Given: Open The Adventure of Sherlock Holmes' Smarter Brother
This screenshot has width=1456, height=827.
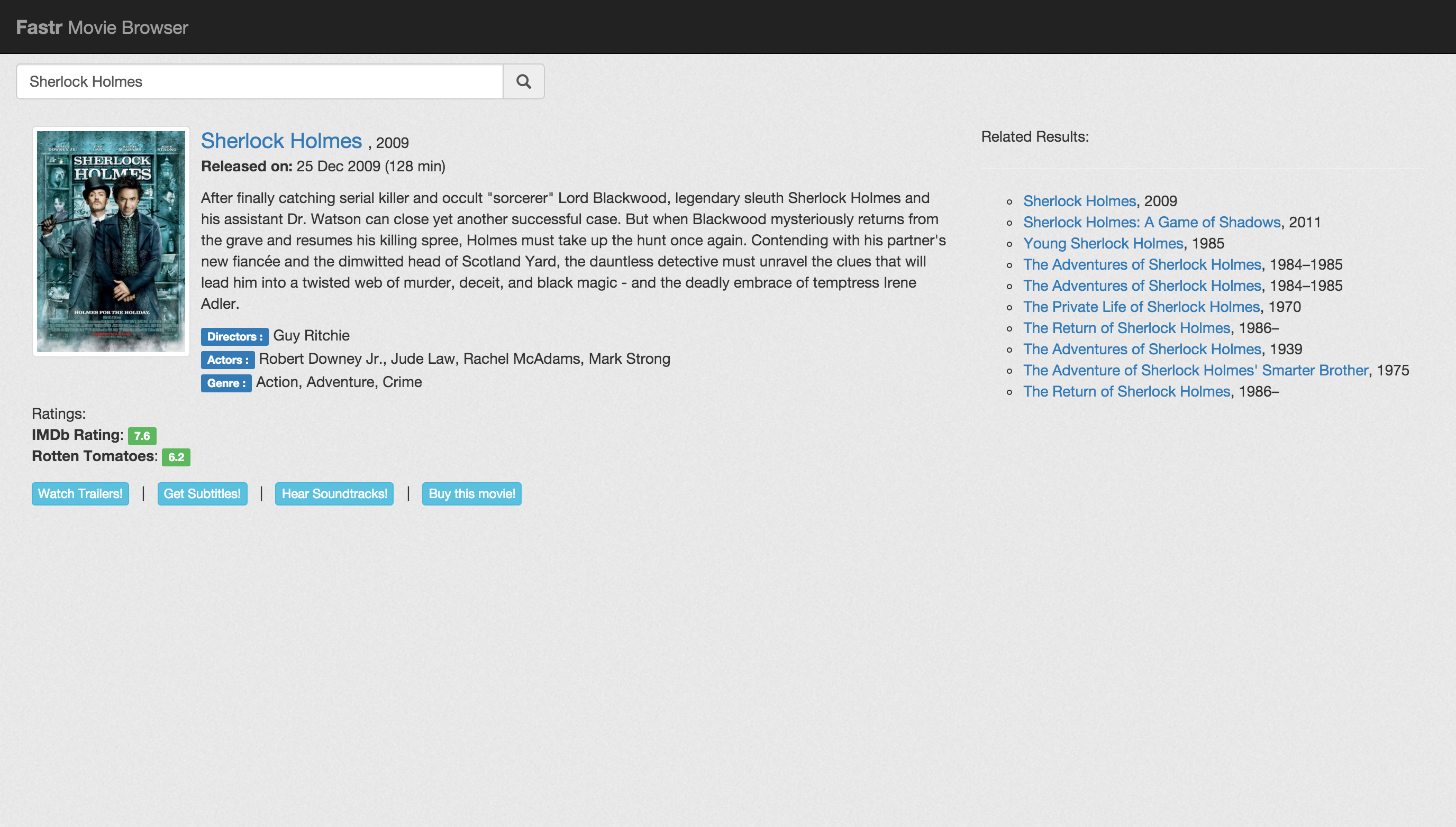Looking at the screenshot, I should pyautogui.click(x=1196, y=370).
